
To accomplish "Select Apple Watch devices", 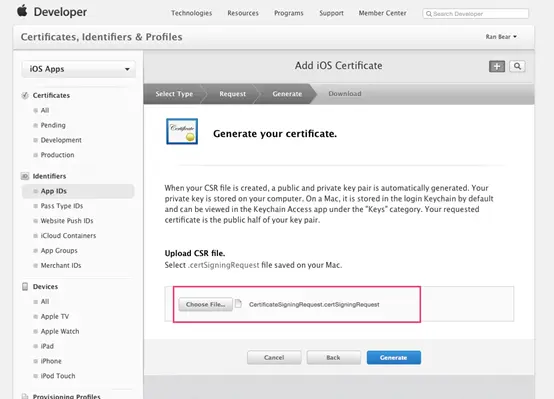I will [60, 331].
